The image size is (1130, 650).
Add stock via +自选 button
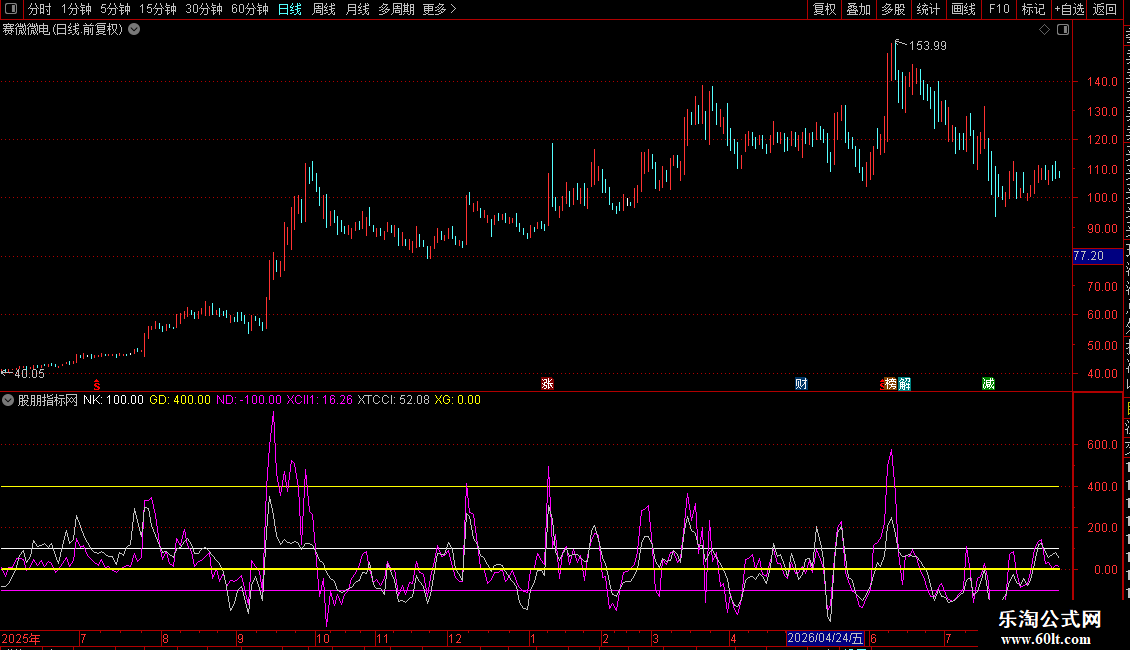[x=1069, y=9]
